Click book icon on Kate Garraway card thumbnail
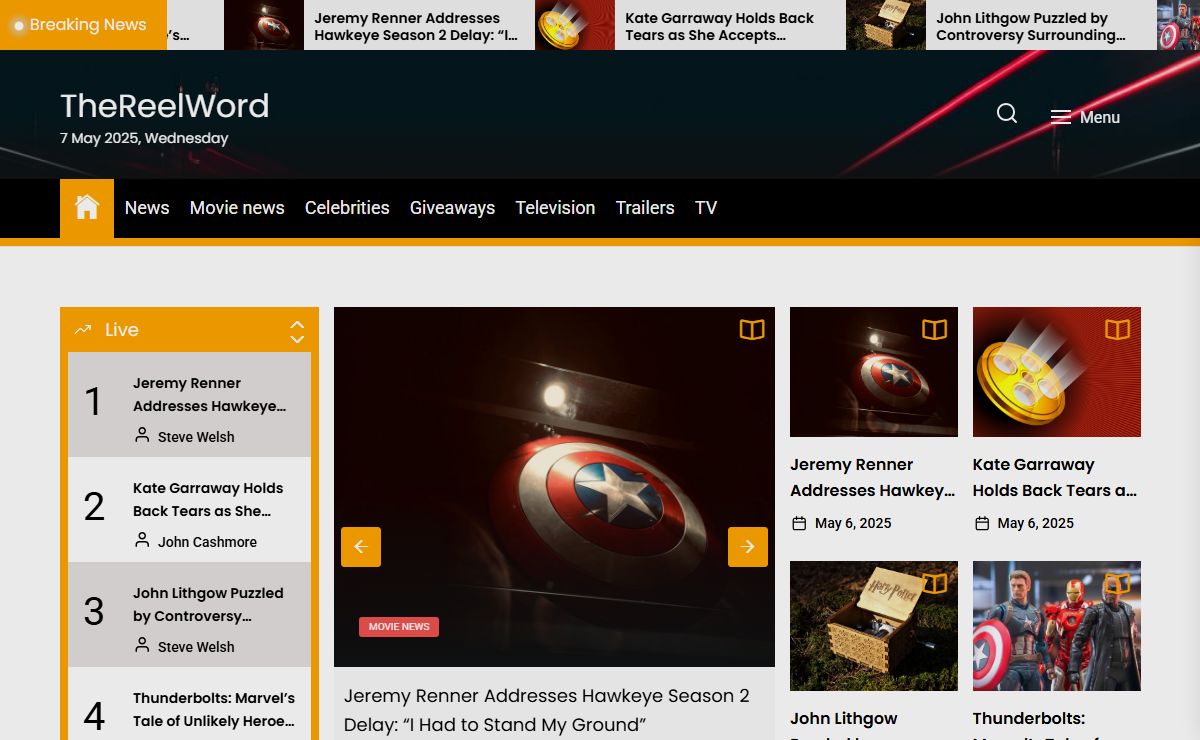The width and height of the screenshot is (1200, 740). pos(1118,330)
